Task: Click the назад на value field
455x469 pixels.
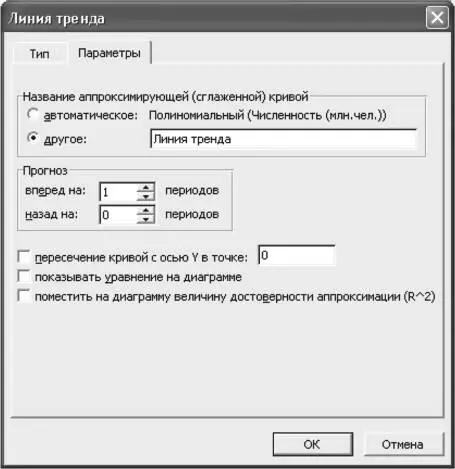Action: [x=118, y=214]
